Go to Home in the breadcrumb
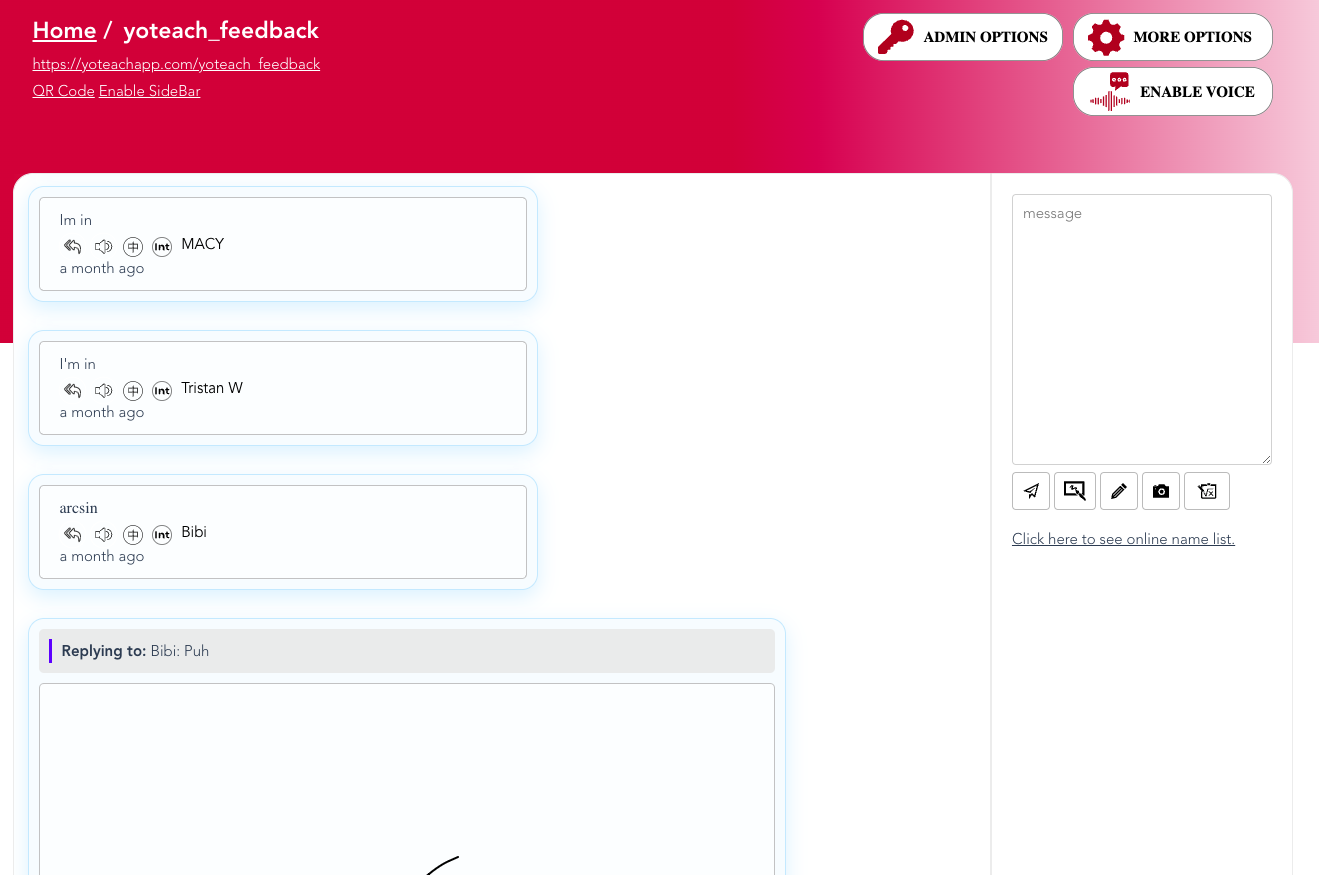The height and width of the screenshot is (875, 1319). [x=64, y=31]
